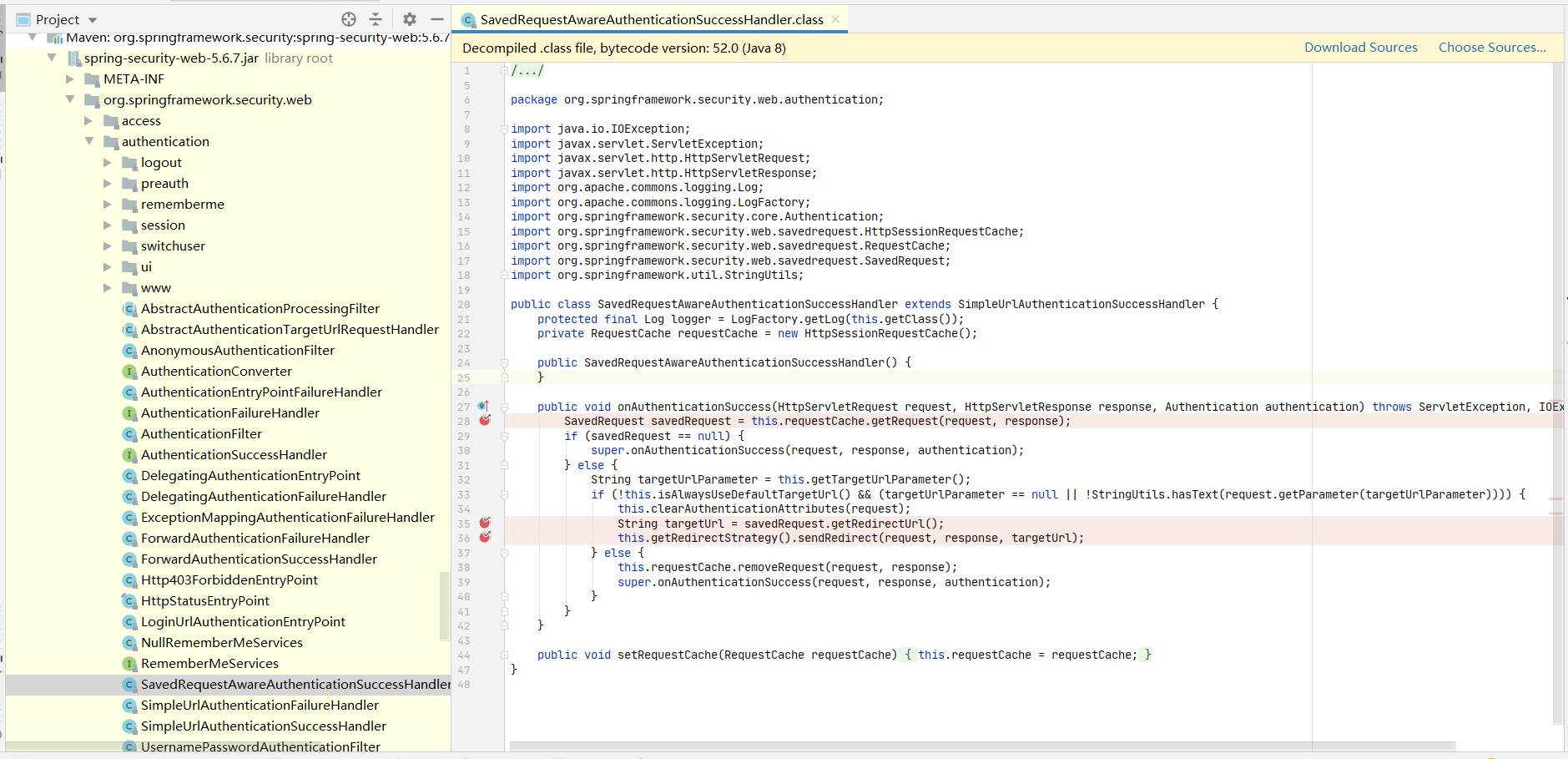
Task: Toggle the breakpoint on line 36
Action: coord(485,538)
